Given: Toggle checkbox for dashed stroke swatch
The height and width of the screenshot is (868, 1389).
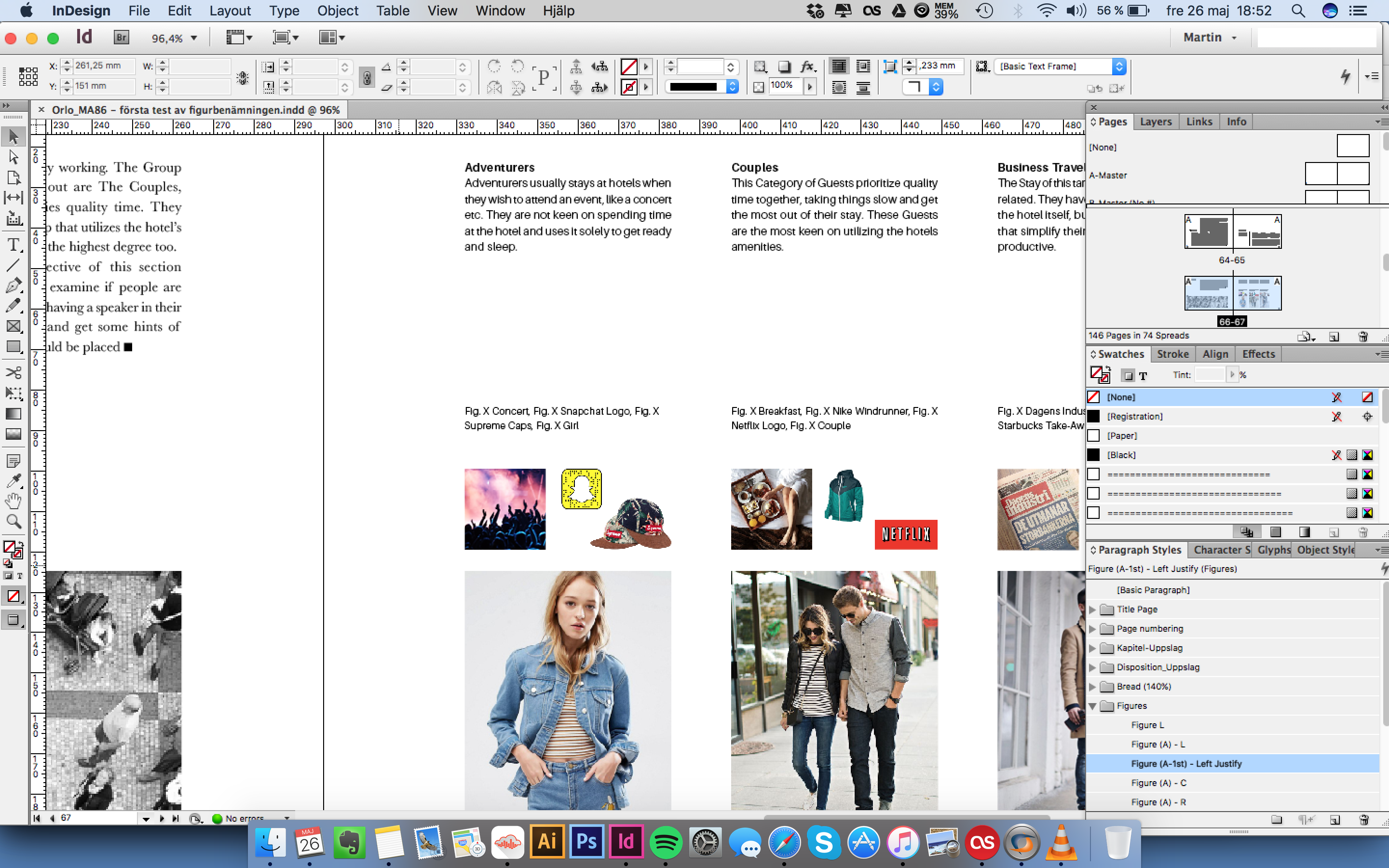Looking at the screenshot, I should [x=1094, y=474].
